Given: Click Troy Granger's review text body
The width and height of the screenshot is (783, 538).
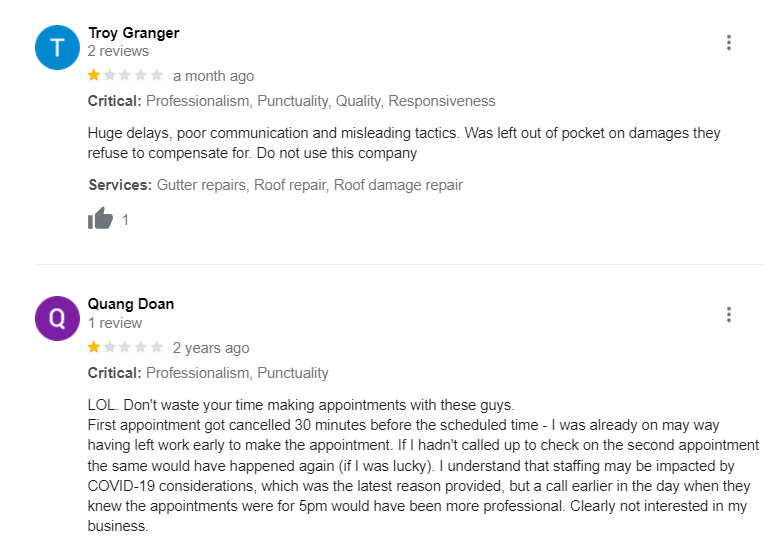Looking at the screenshot, I should [x=403, y=143].
